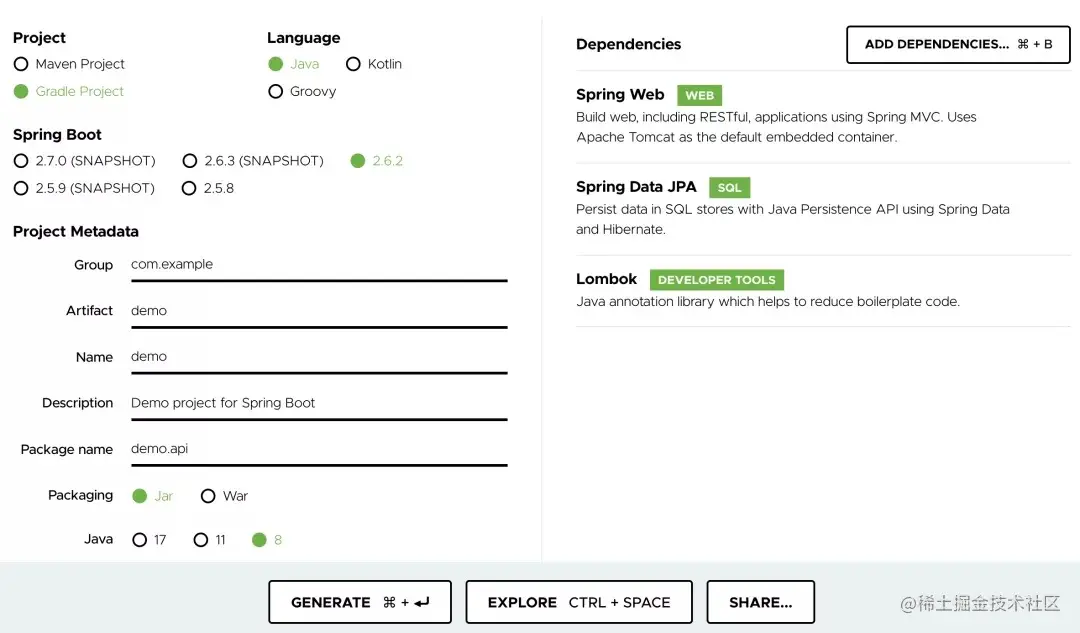This screenshot has width=1080, height=633.
Task: Select Java version 11
Action: pyautogui.click(x=201, y=540)
